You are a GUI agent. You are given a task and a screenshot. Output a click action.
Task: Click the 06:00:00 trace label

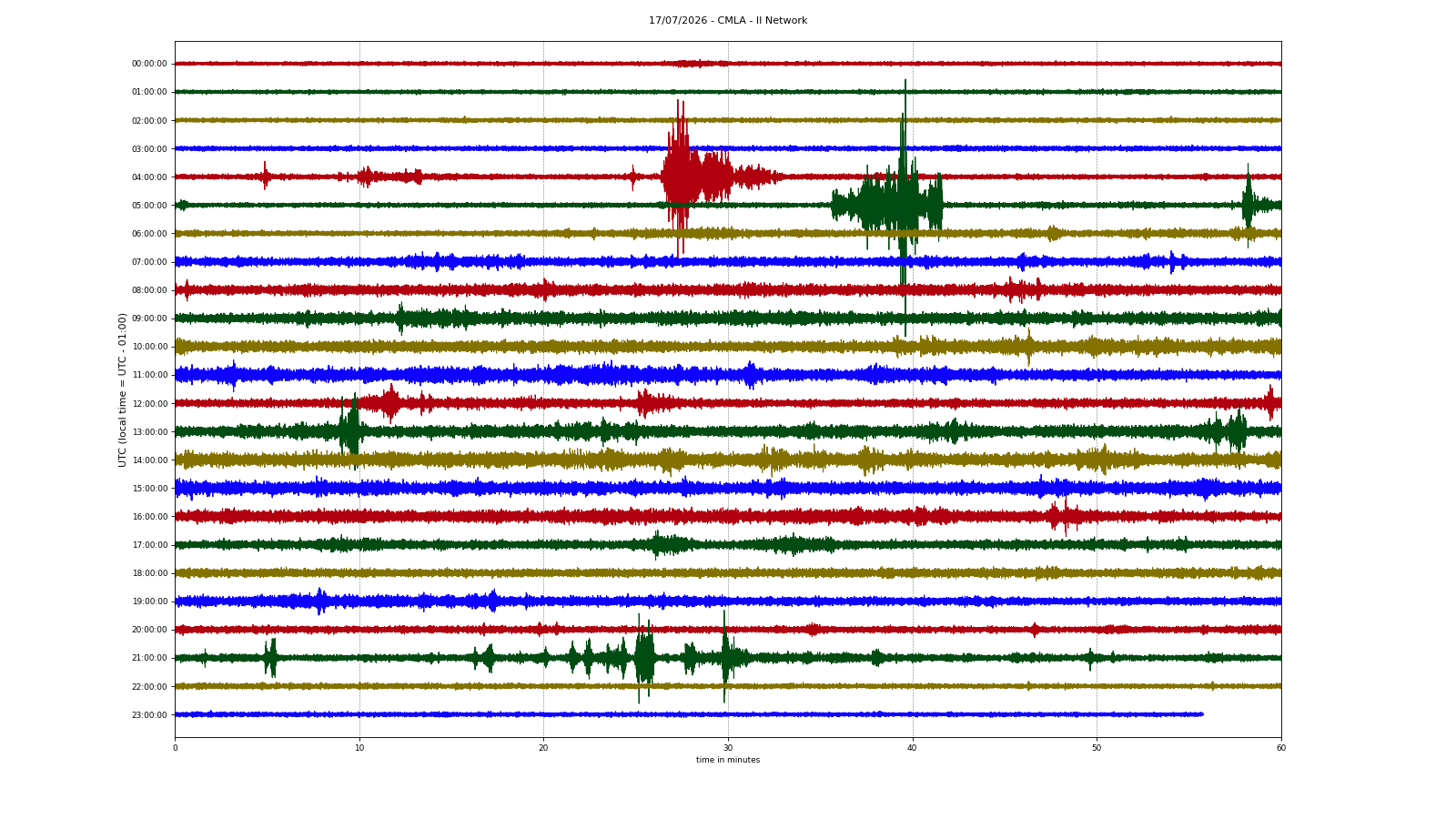point(149,234)
